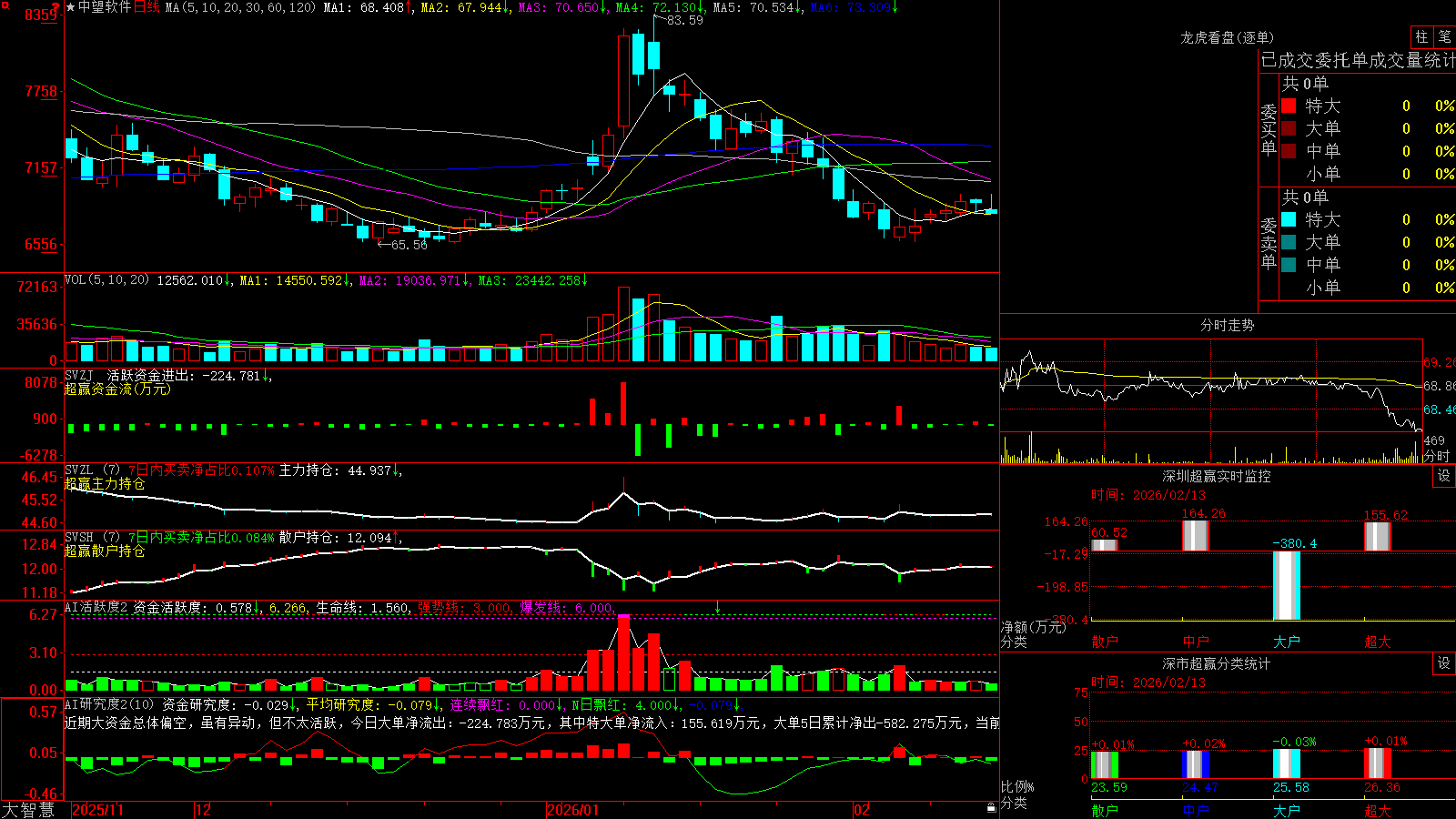Viewport: 1456px width, 819px height.
Task: Select the 深市超赢分类统计 panel title
Action: pyautogui.click(x=1216, y=663)
